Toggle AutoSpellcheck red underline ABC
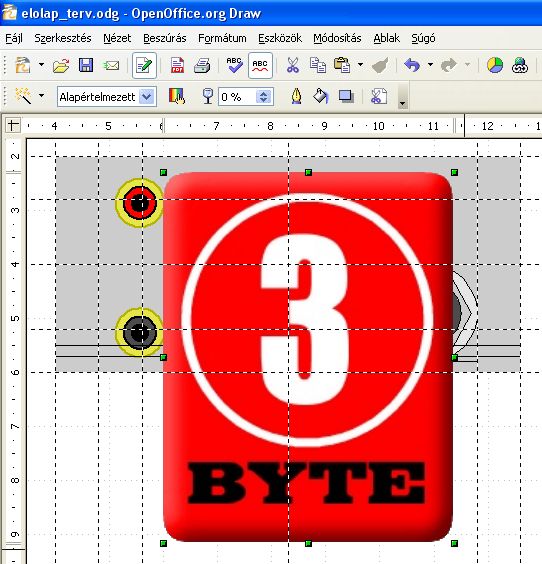 click(x=260, y=65)
